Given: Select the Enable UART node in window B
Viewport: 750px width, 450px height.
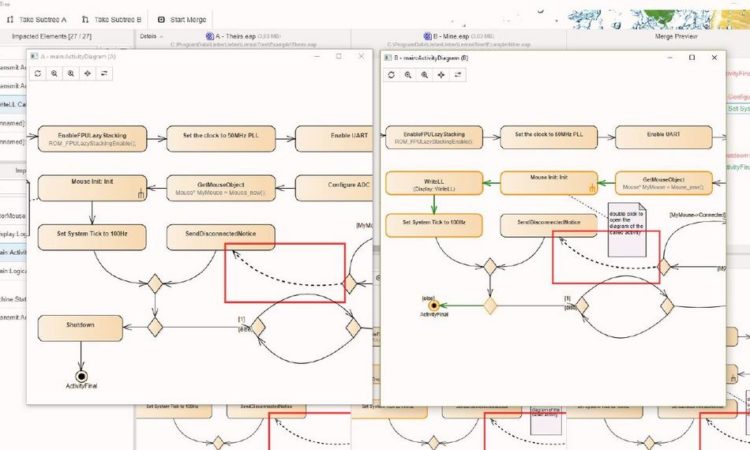Looking at the screenshot, I should 664,137.
